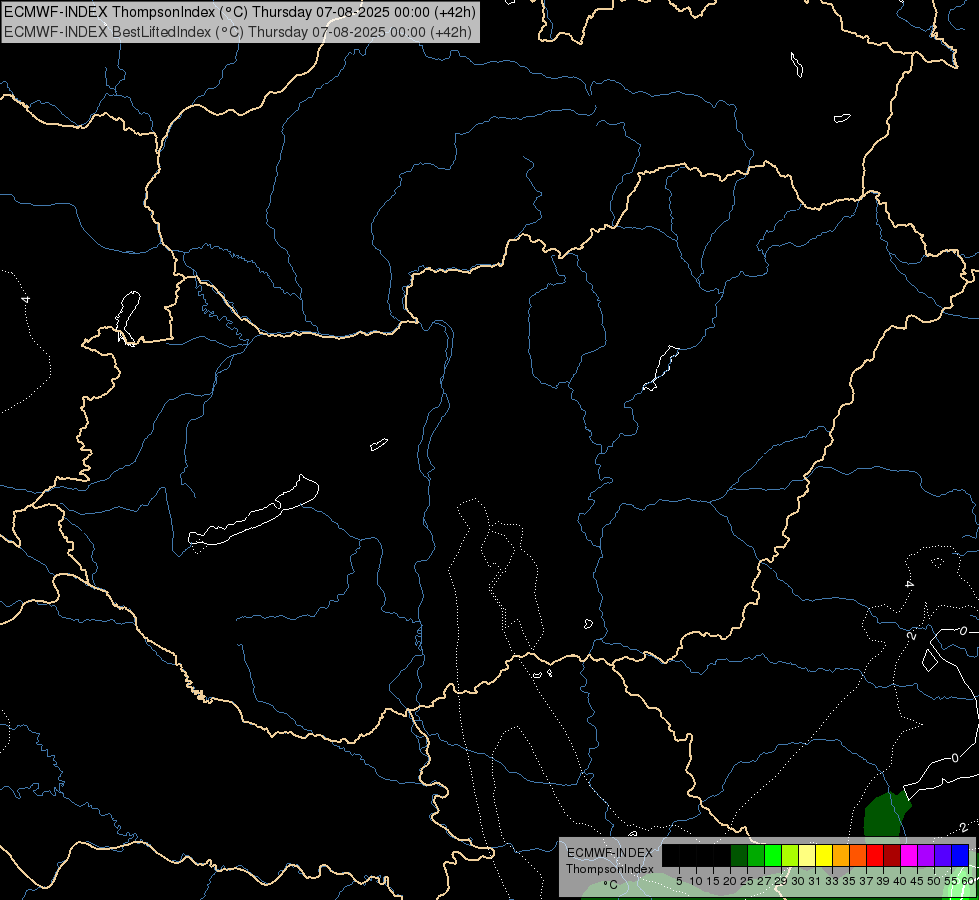This screenshot has height=900, width=979.
Task: Click the legend scale value 37
Action: [x=867, y=881]
